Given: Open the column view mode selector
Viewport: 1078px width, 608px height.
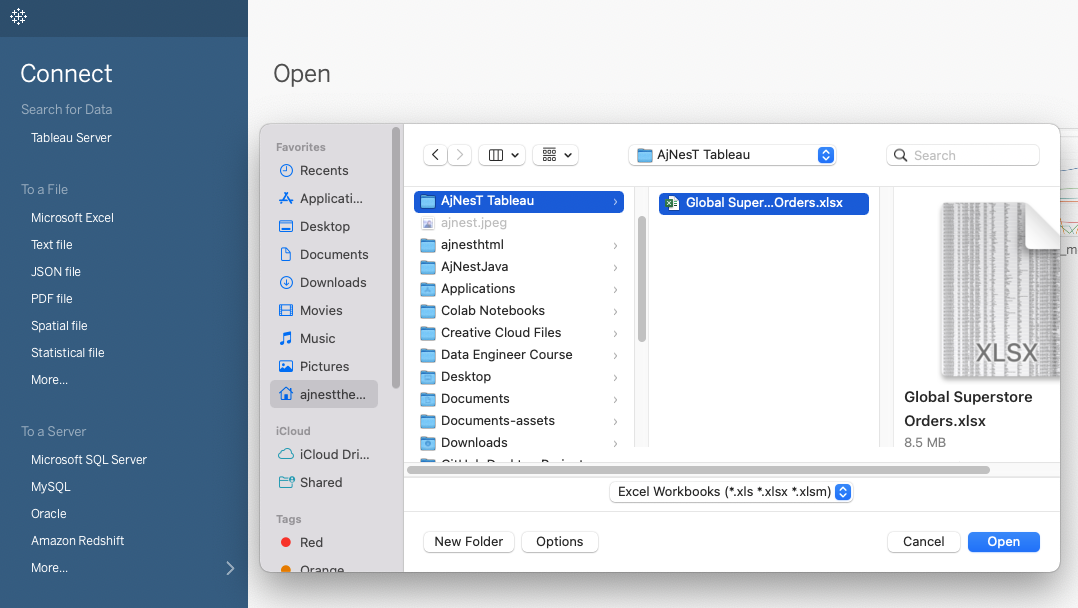Looking at the screenshot, I should [x=501, y=155].
